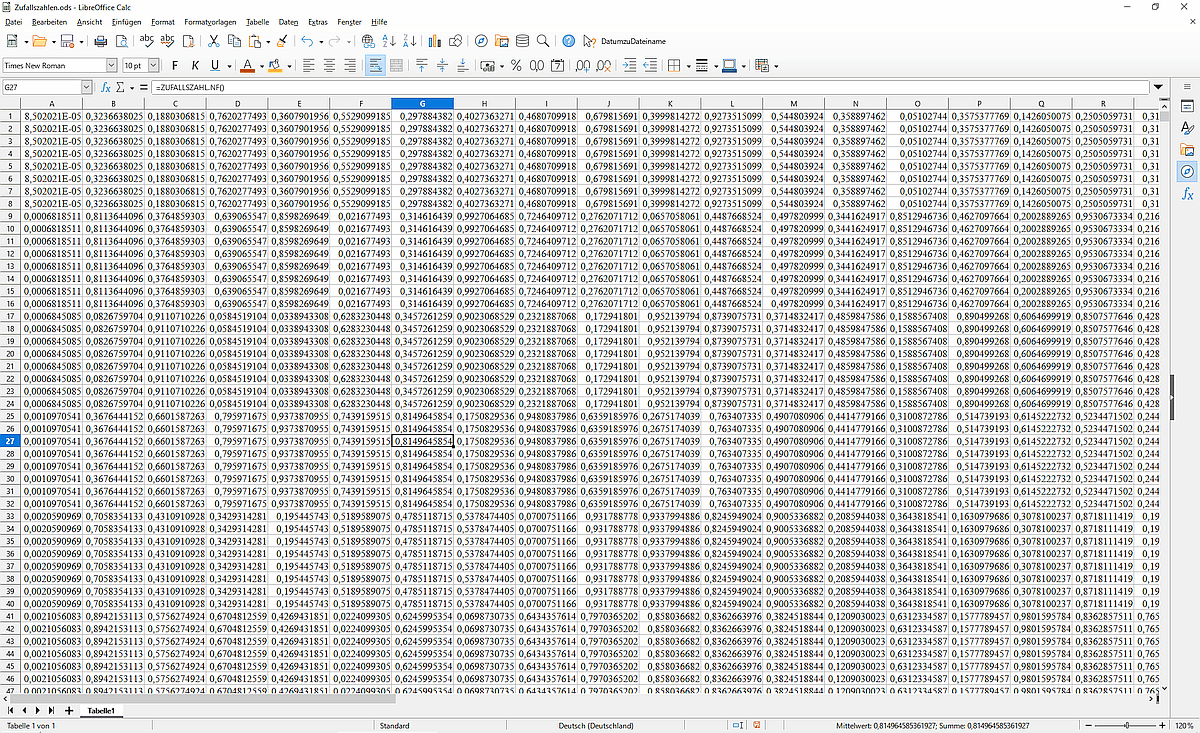Screen dimensions: 1200x733
Task: Click the Copy icon
Action: [235, 41]
